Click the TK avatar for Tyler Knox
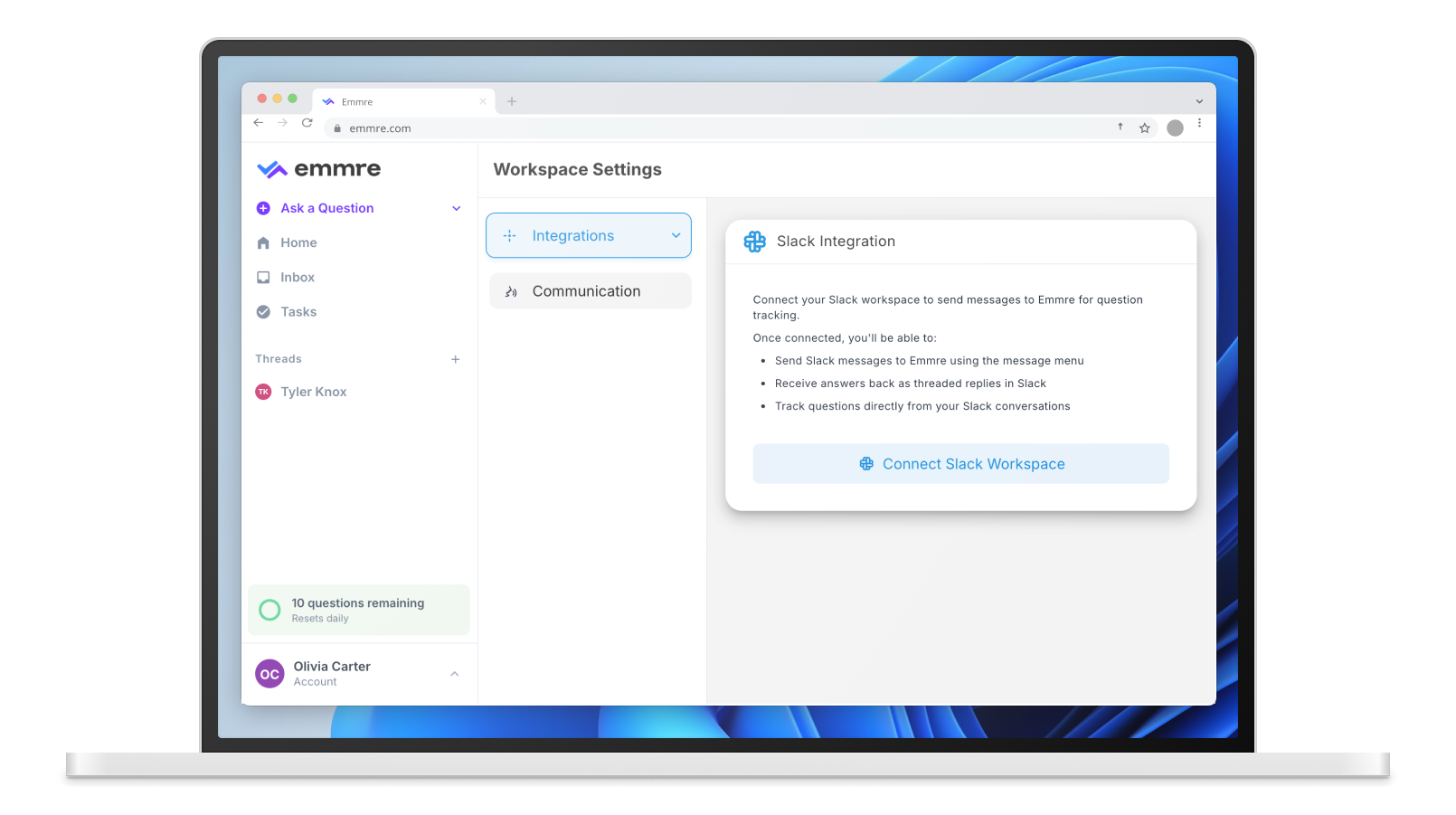Viewport: 1456px width, 815px height. [x=263, y=392]
